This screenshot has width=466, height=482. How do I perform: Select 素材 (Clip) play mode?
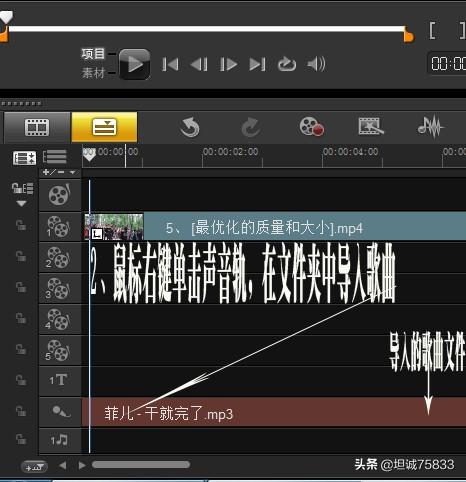pos(93,72)
